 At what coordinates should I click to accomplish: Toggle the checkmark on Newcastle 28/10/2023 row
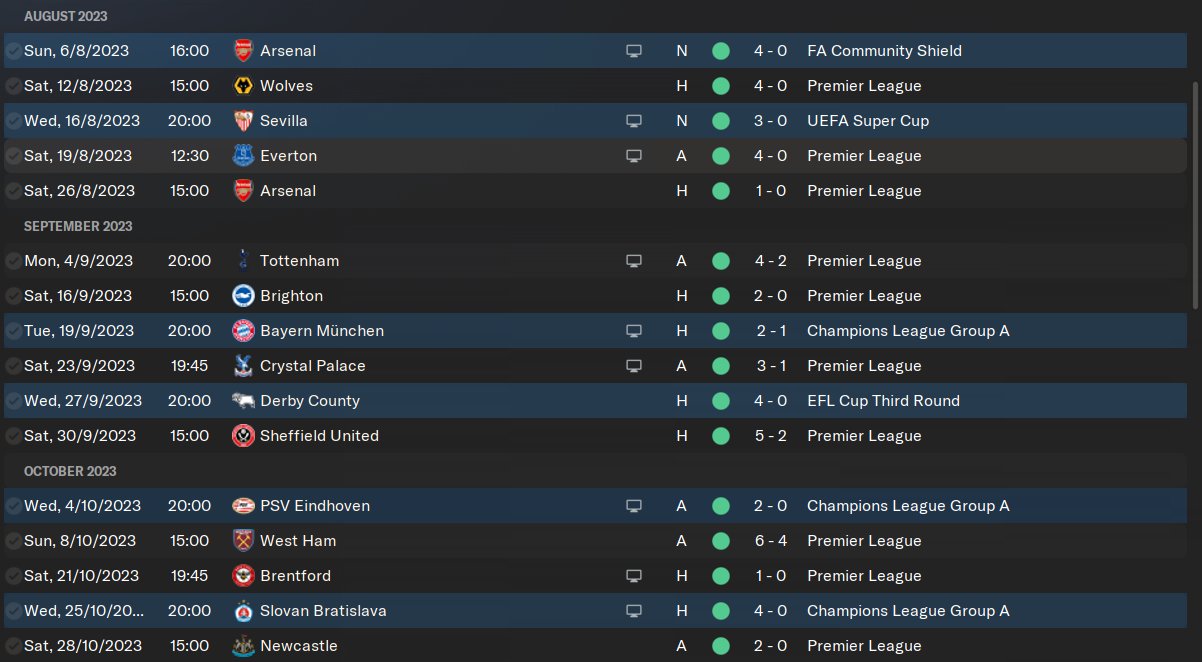pos(13,646)
